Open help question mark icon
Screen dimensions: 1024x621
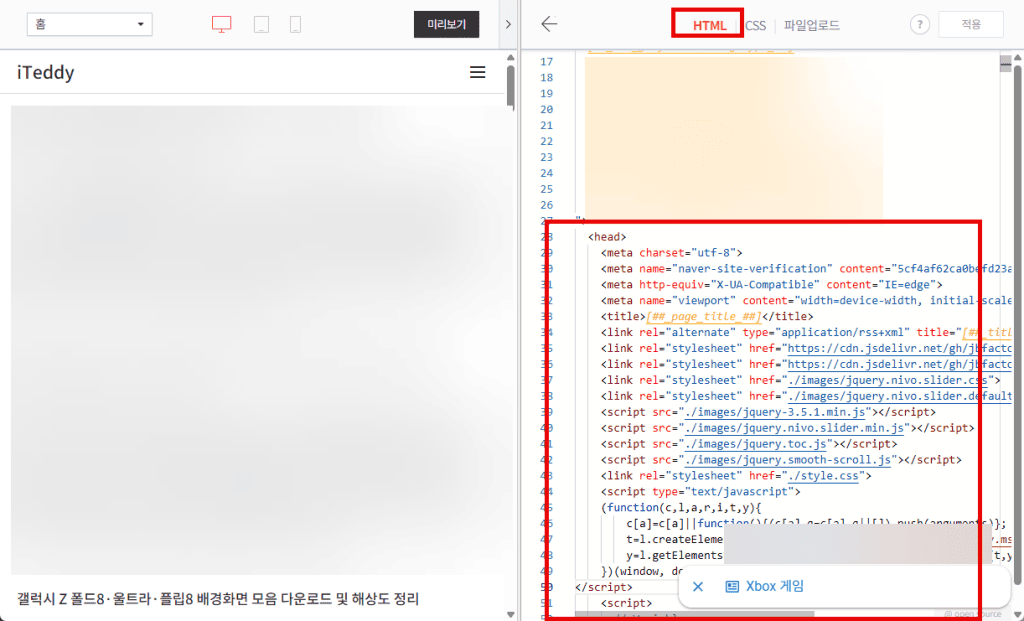(920, 25)
